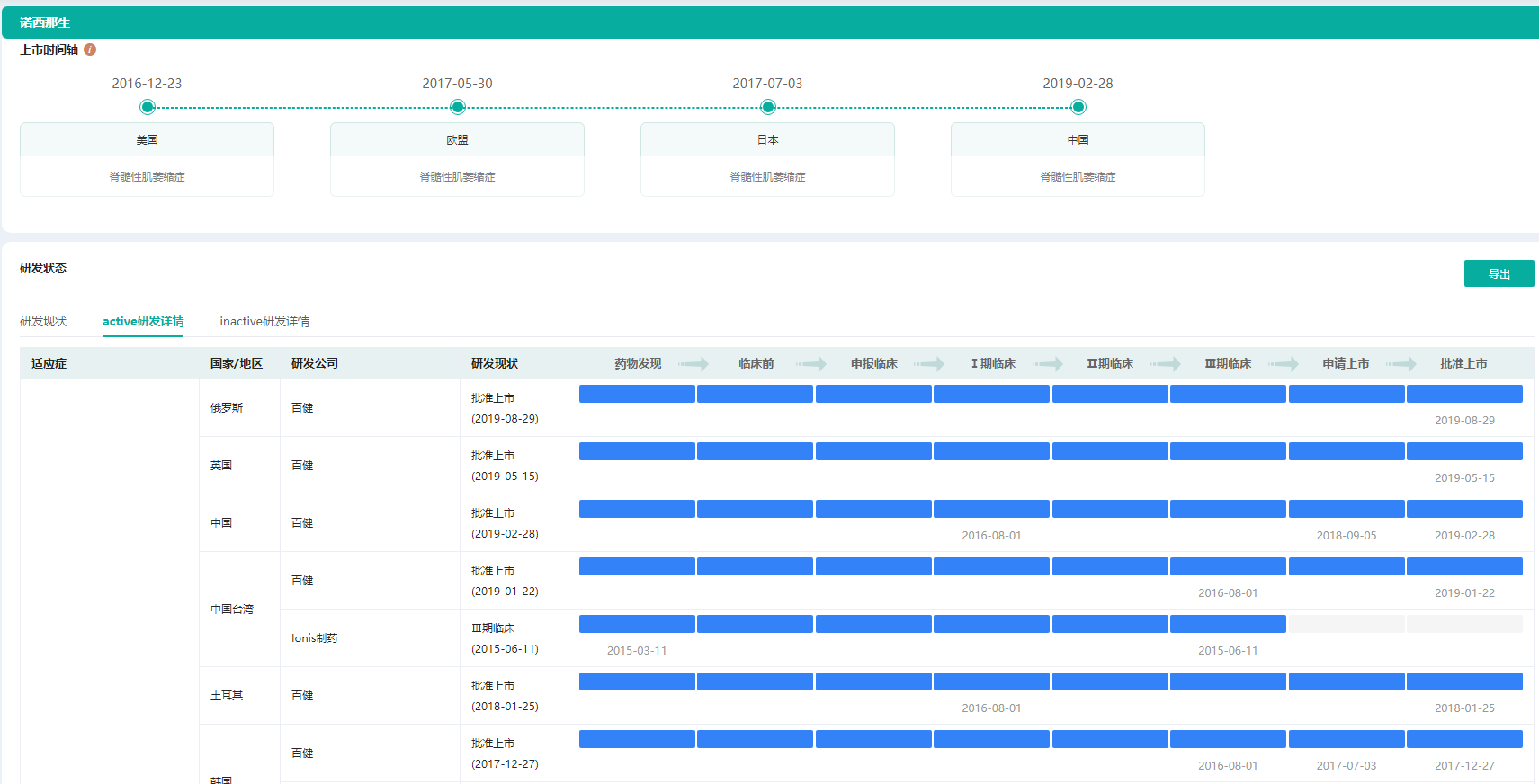Click the 中国 timeline card header
1539x784 pixels.
pyautogui.click(x=1078, y=140)
